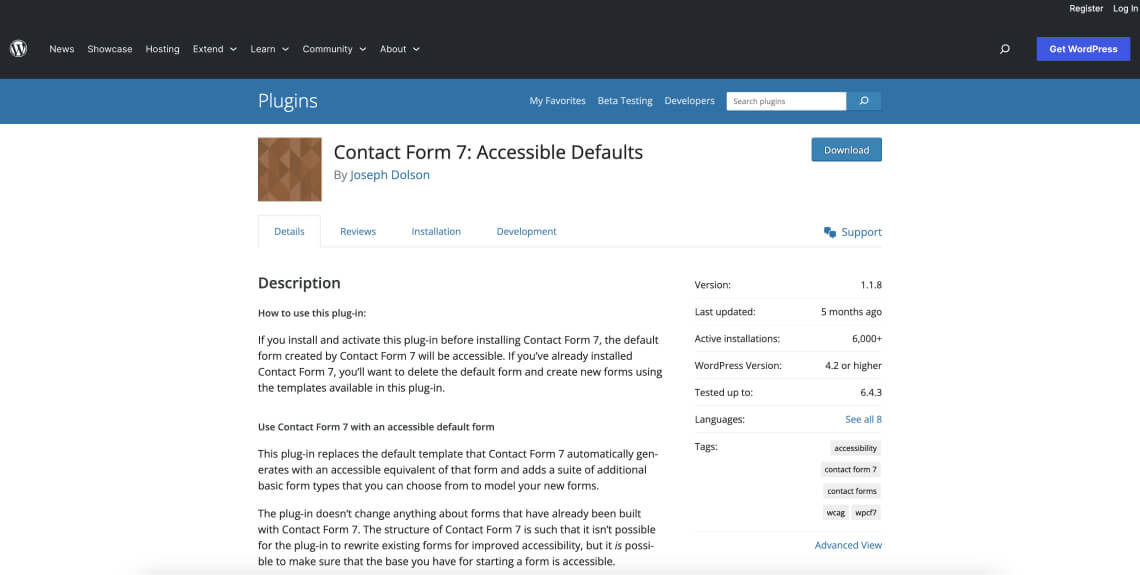Expand the Extend dropdown menu
Screen dimensions: 1140x575
214,49
